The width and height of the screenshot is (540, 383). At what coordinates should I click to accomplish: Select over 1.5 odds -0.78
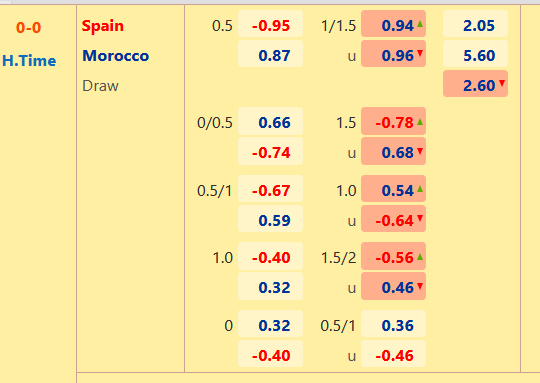(x=393, y=121)
